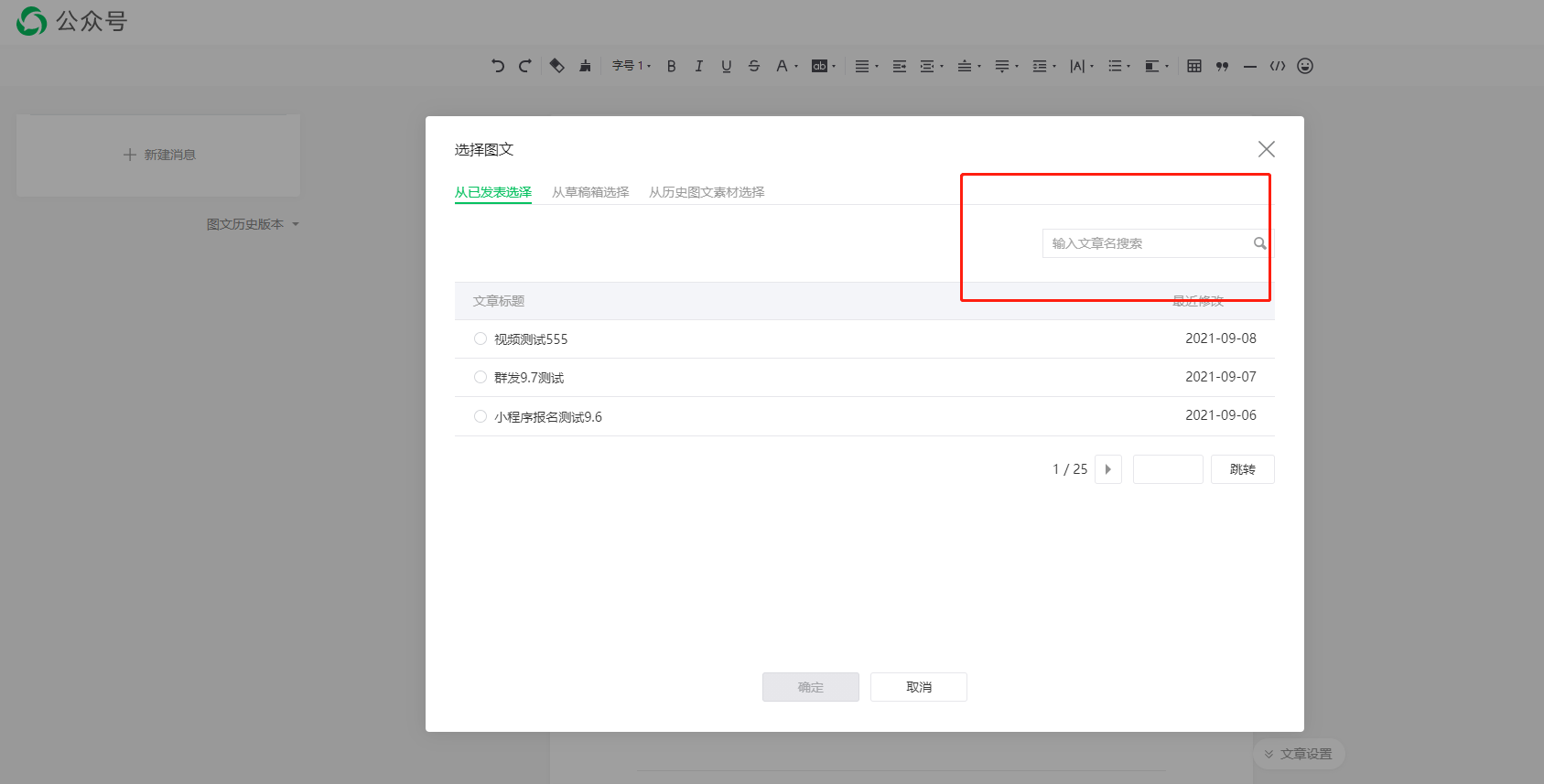Insert a table from the toolbar
This screenshot has height=784, width=1544.
coord(1194,66)
